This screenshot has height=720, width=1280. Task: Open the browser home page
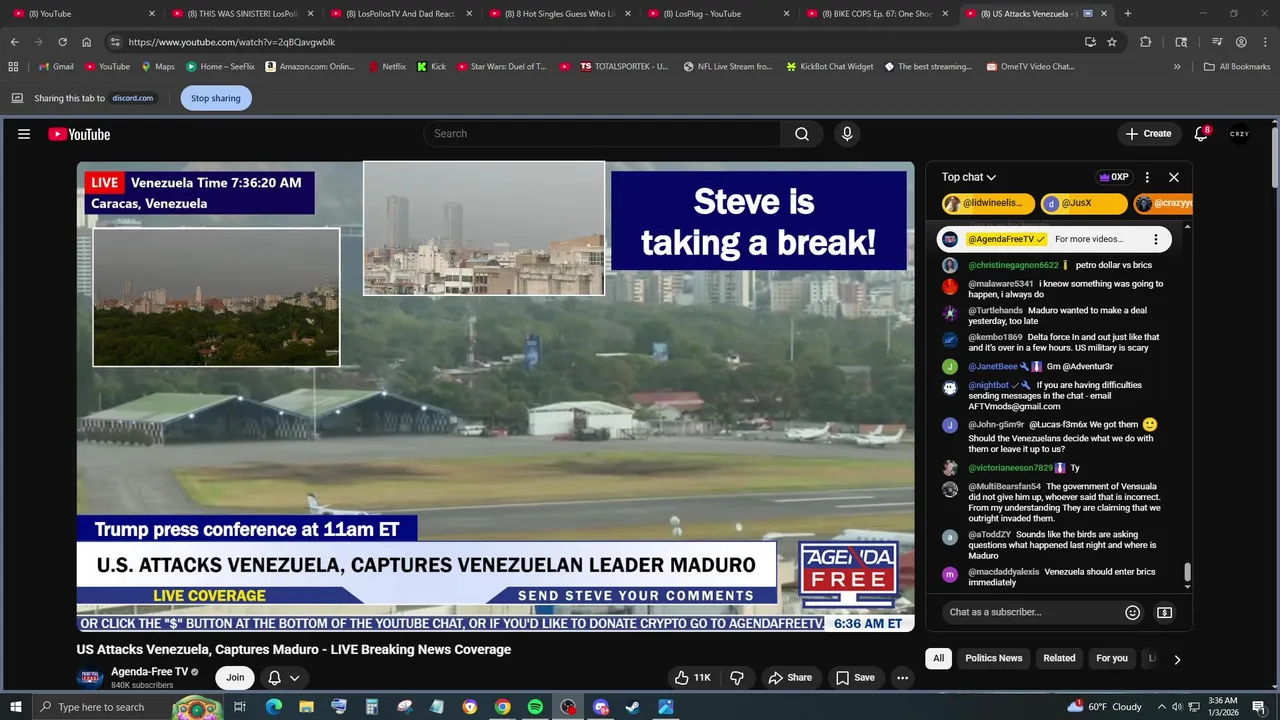click(86, 42)
